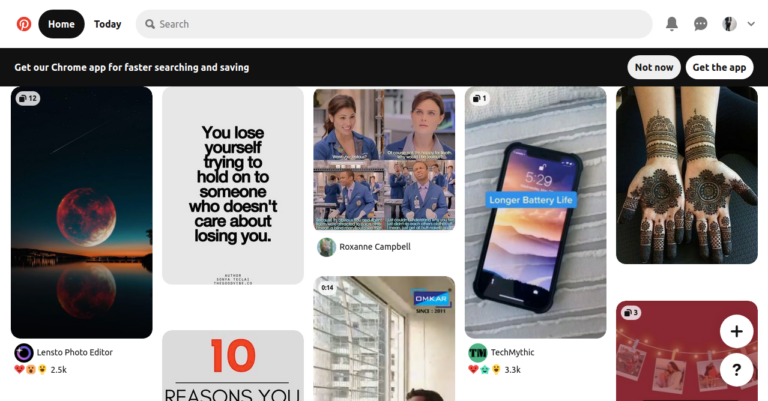Open the profile avatar picture
This screenshot has height=401, width=768.
pos(729,24)
